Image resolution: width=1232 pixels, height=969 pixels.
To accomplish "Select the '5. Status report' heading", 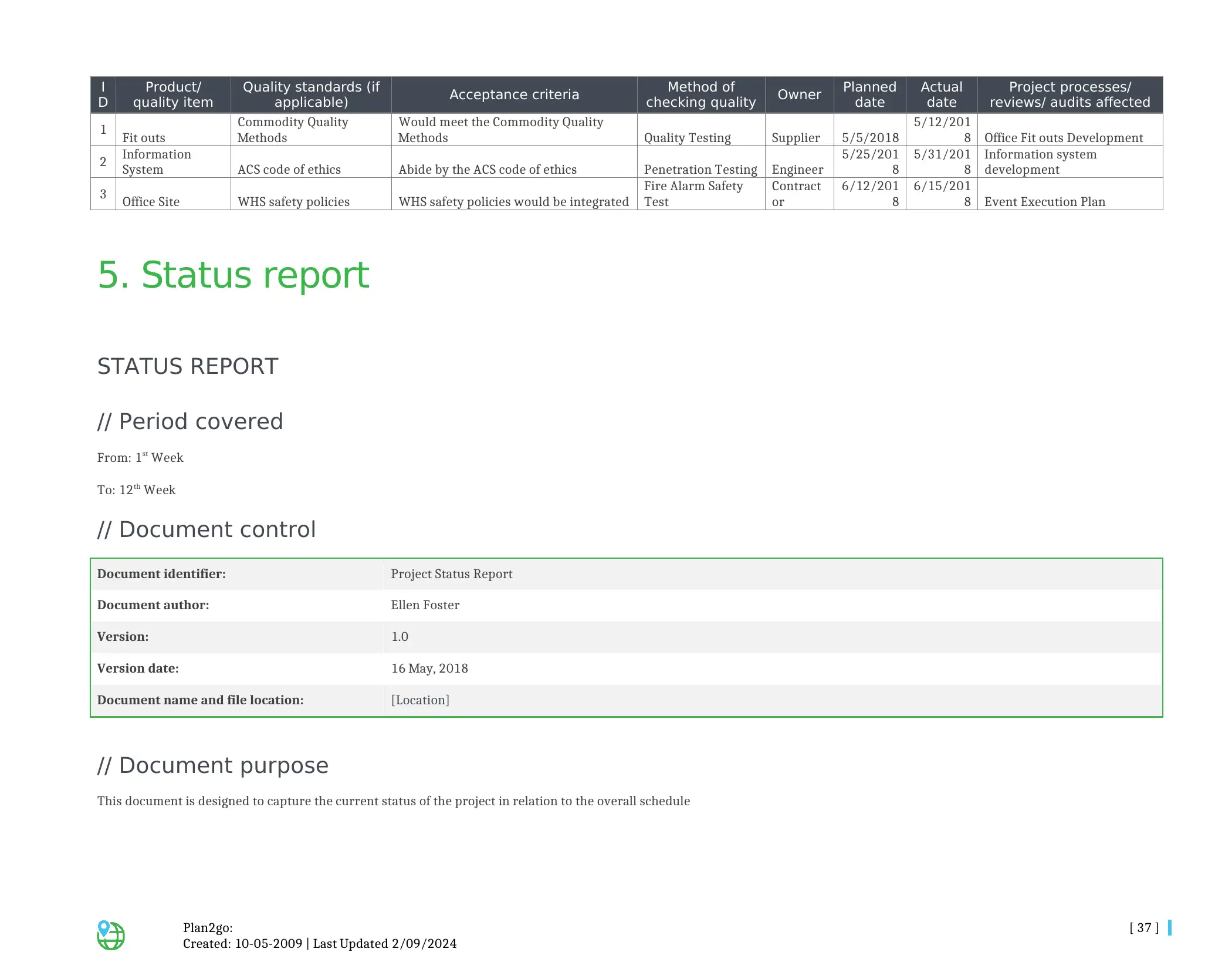I will pos(233,275).
